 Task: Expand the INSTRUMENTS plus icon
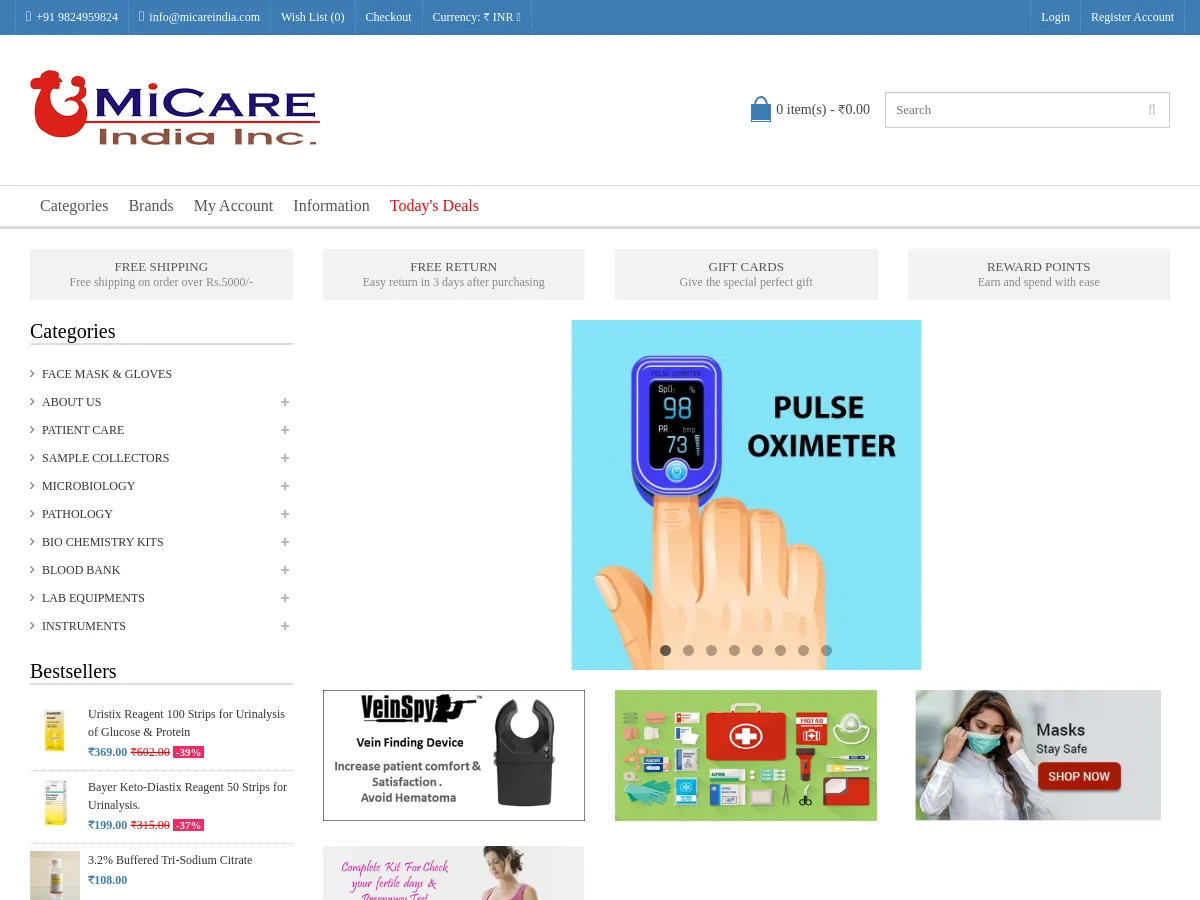(285, 626)
